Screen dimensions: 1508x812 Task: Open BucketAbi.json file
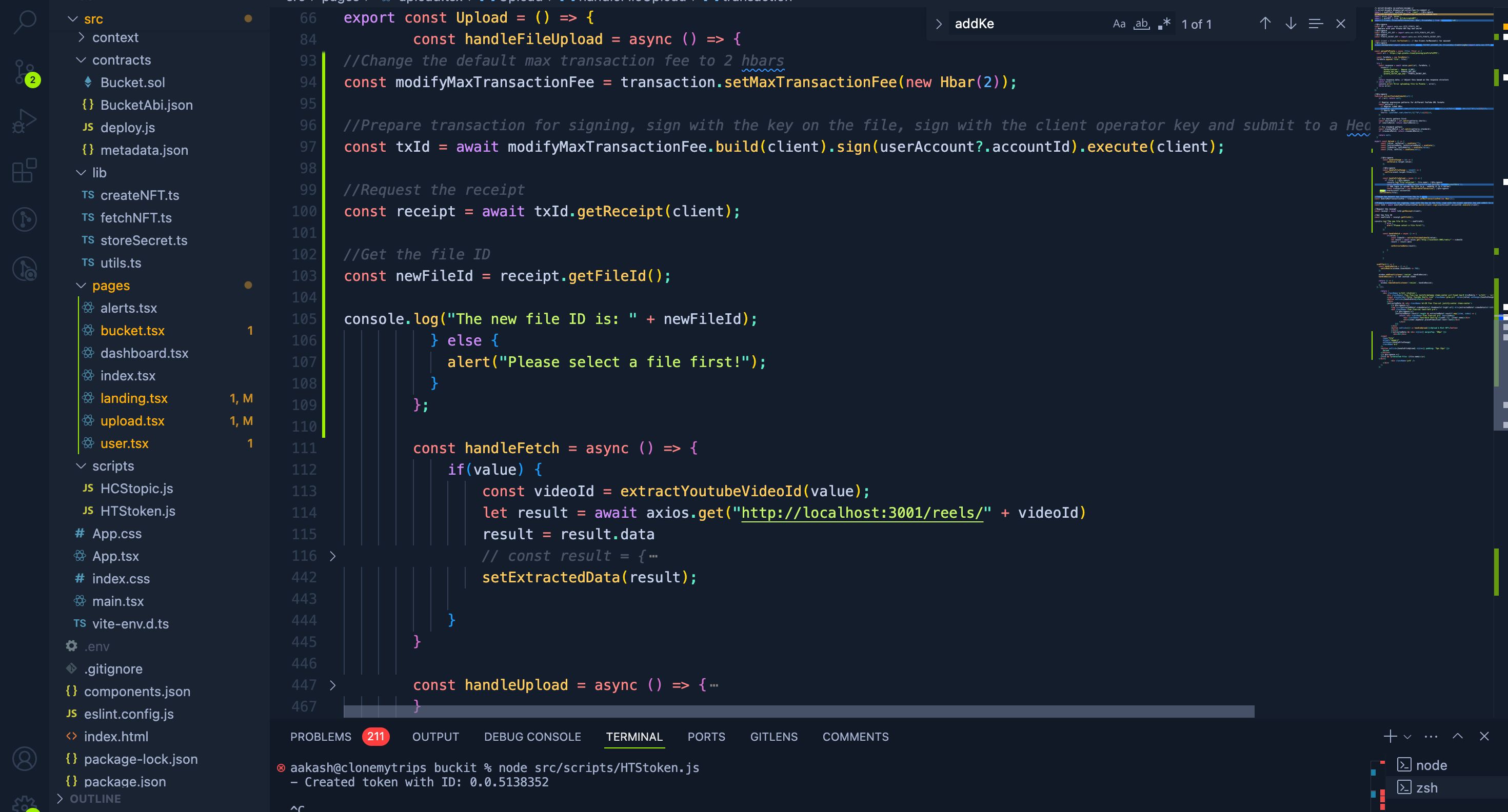coord(146,105)
